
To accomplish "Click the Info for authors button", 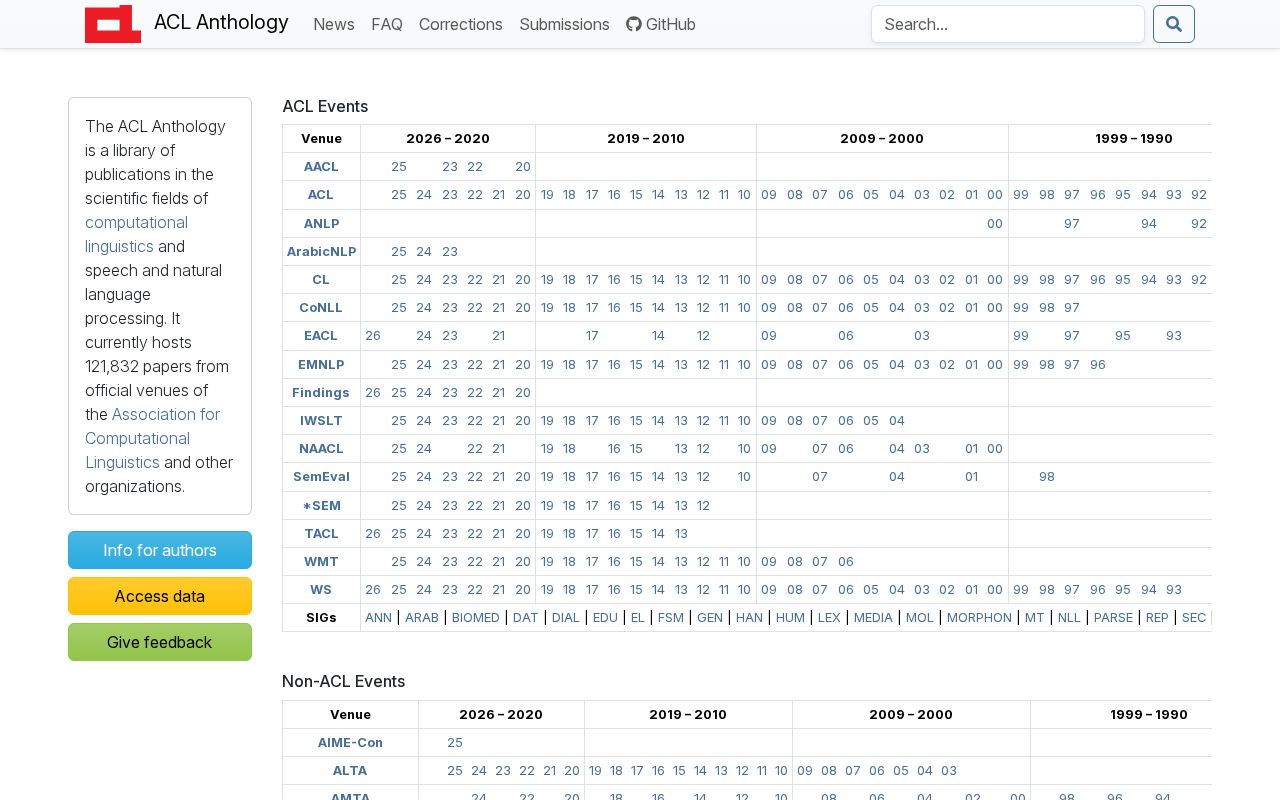I will tap(160, 550).
